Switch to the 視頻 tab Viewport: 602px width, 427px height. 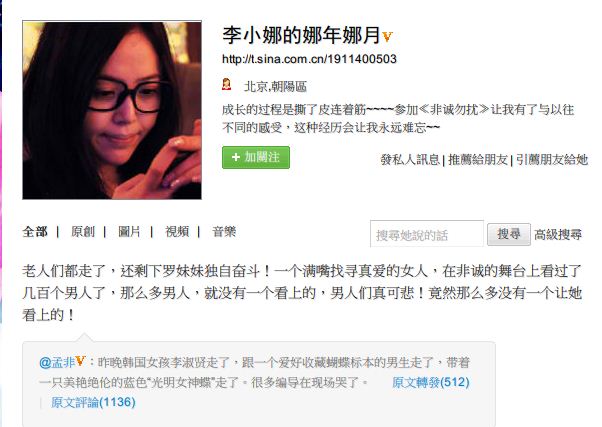click(177, 232)
